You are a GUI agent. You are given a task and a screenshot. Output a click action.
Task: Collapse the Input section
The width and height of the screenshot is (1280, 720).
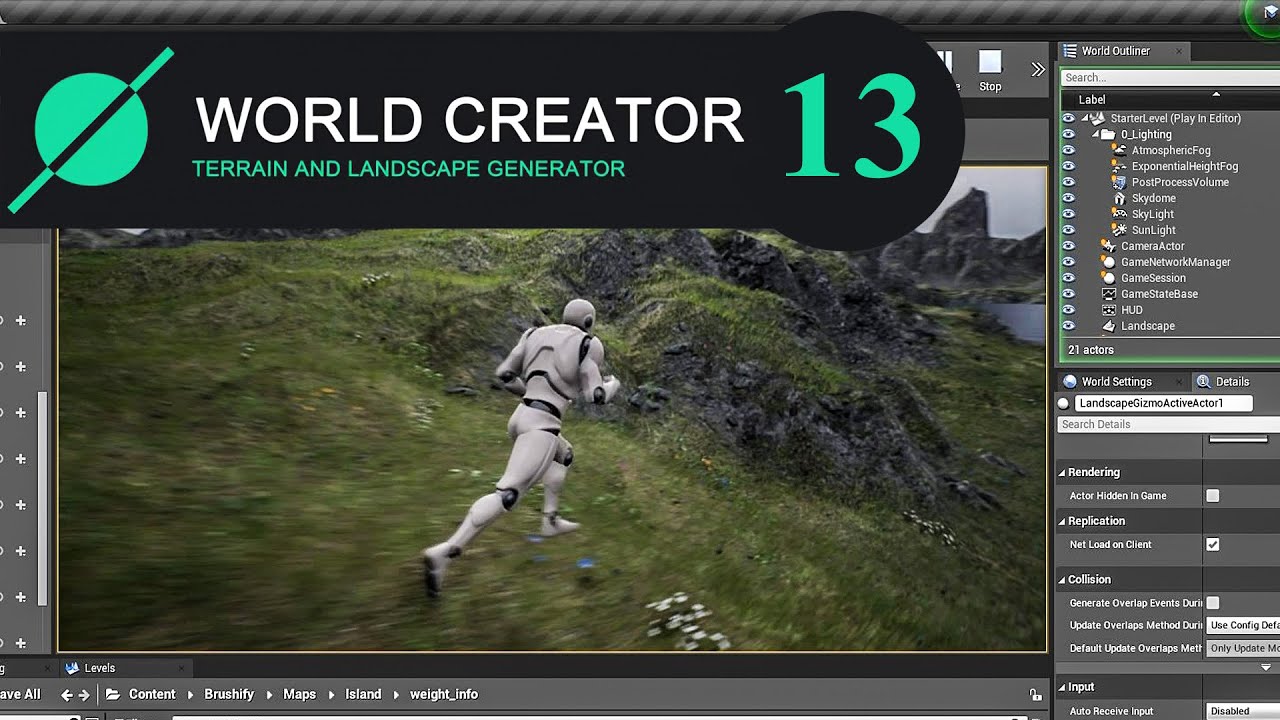(x=1062, y=687)
